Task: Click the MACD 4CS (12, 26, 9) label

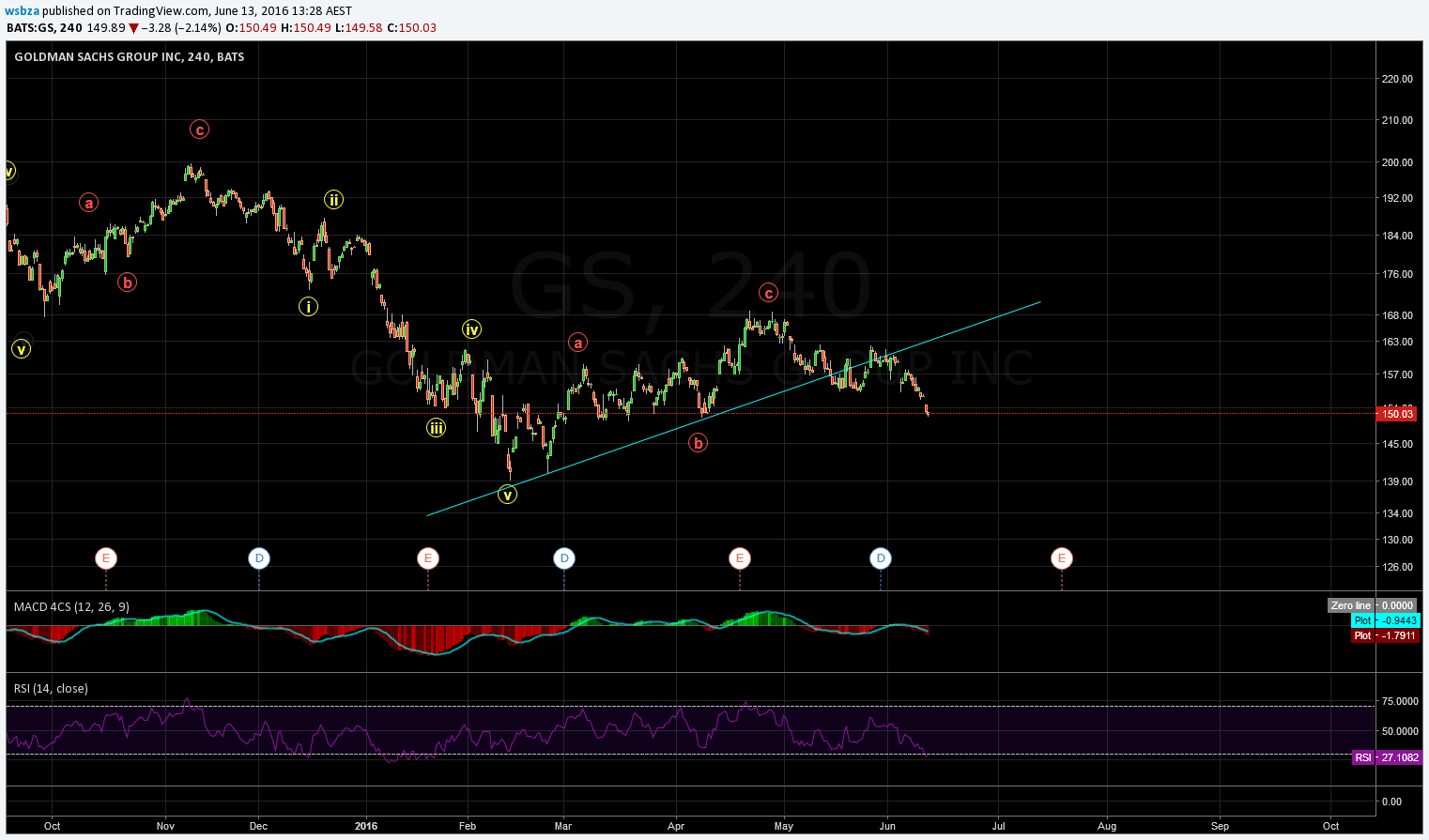Action: point(71,607)
